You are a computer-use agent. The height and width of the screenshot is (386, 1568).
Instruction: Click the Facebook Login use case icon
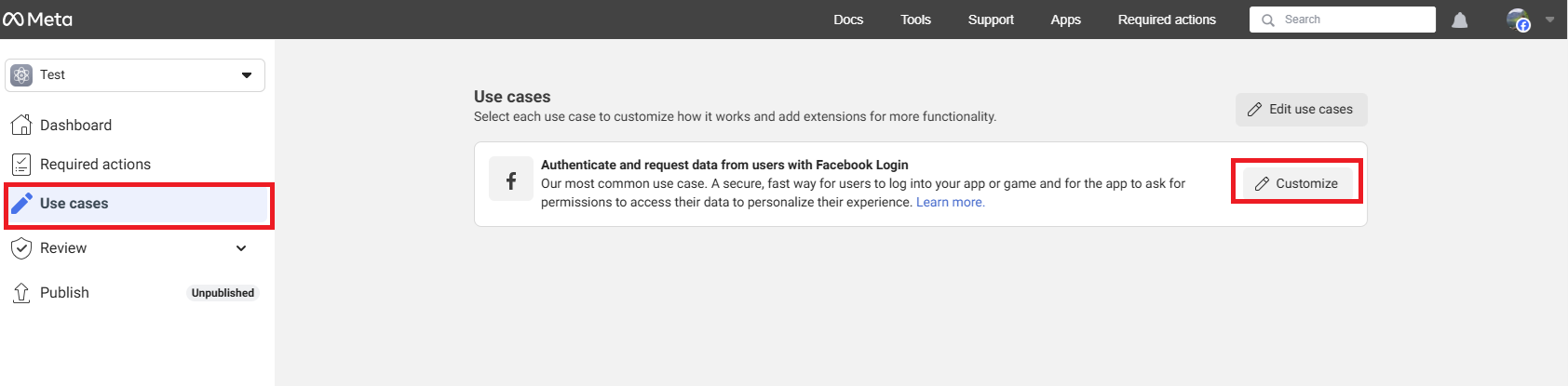pos(511,180)
